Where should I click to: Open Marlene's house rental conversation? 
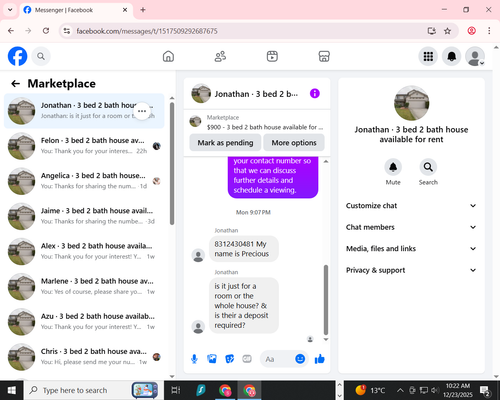click(84, 287)
